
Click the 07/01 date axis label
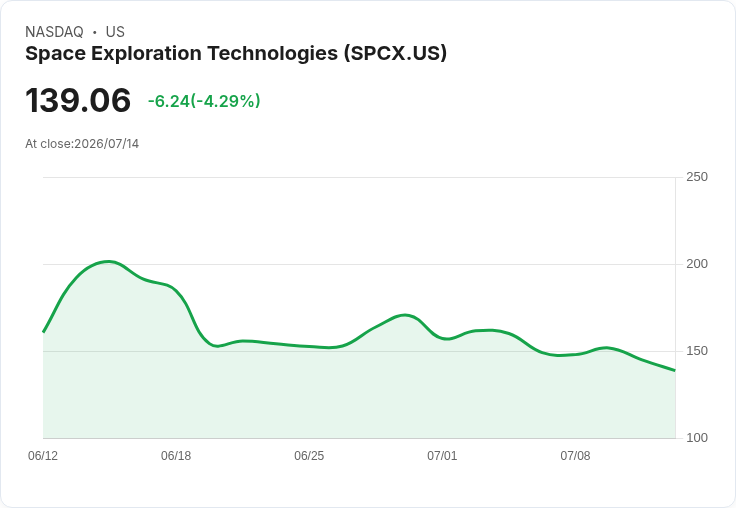click(442, 456)
